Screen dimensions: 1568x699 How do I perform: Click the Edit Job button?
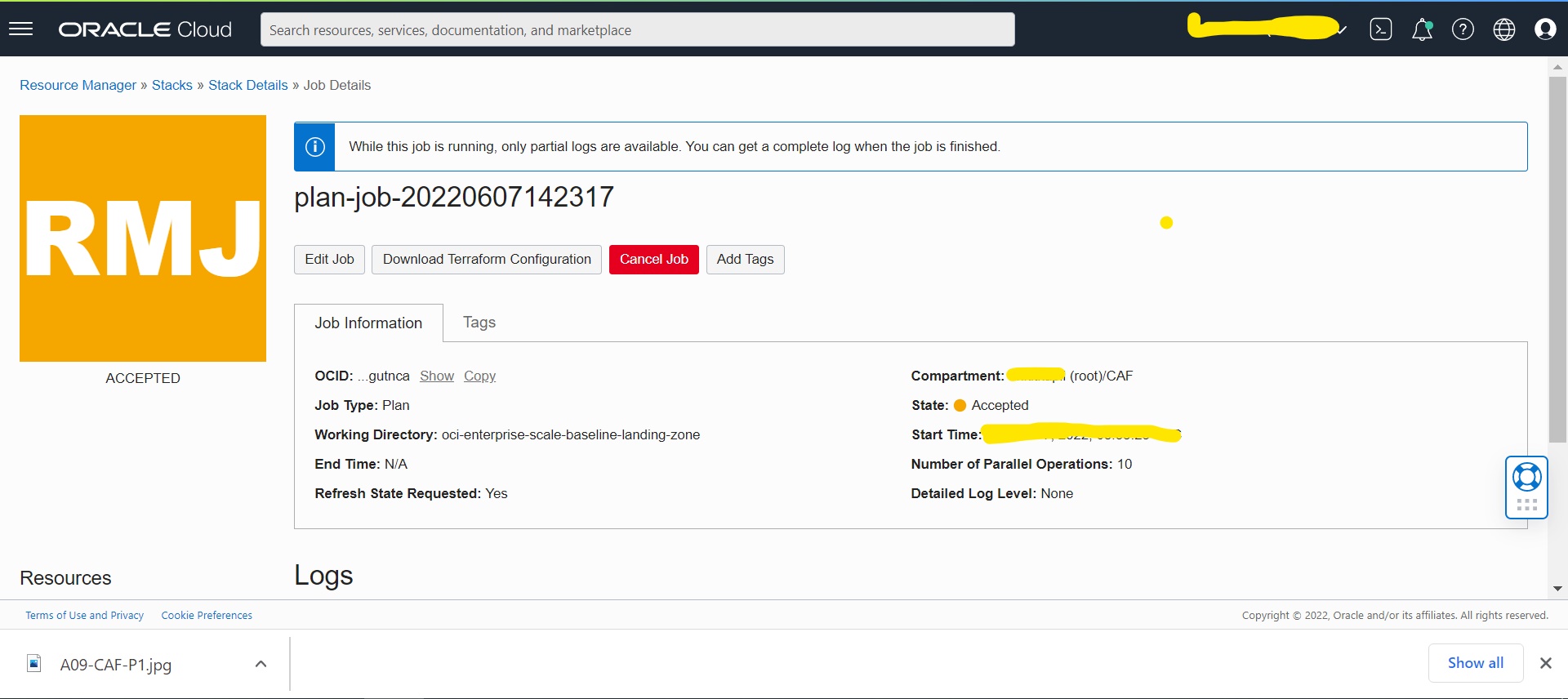point(329,260)
